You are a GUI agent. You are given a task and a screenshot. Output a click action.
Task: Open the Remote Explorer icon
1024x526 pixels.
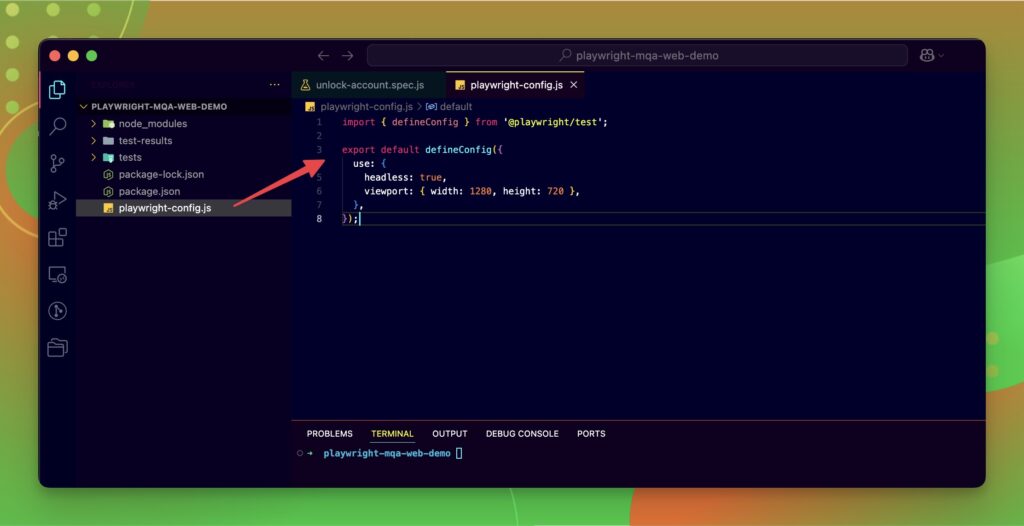57,274
